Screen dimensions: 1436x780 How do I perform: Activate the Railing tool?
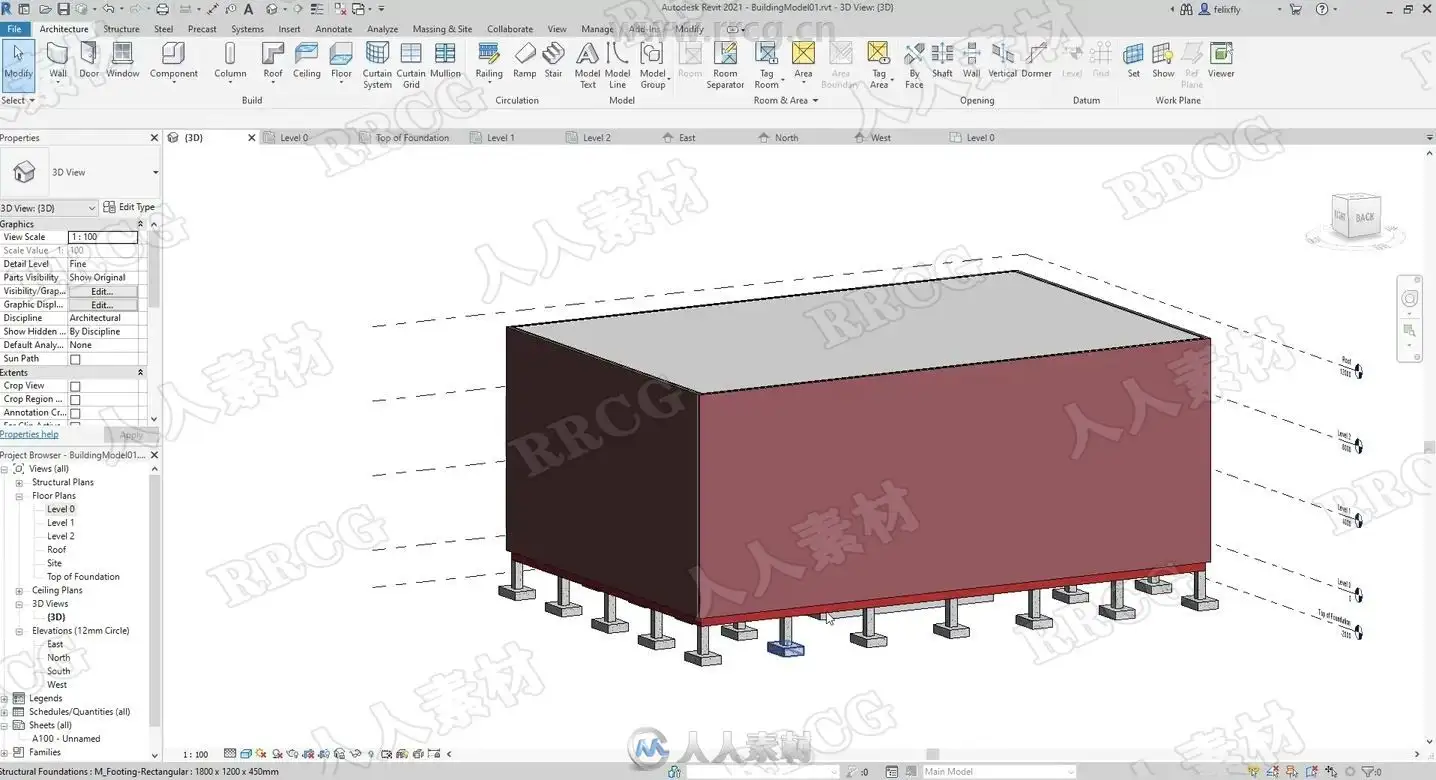(489, 61)
